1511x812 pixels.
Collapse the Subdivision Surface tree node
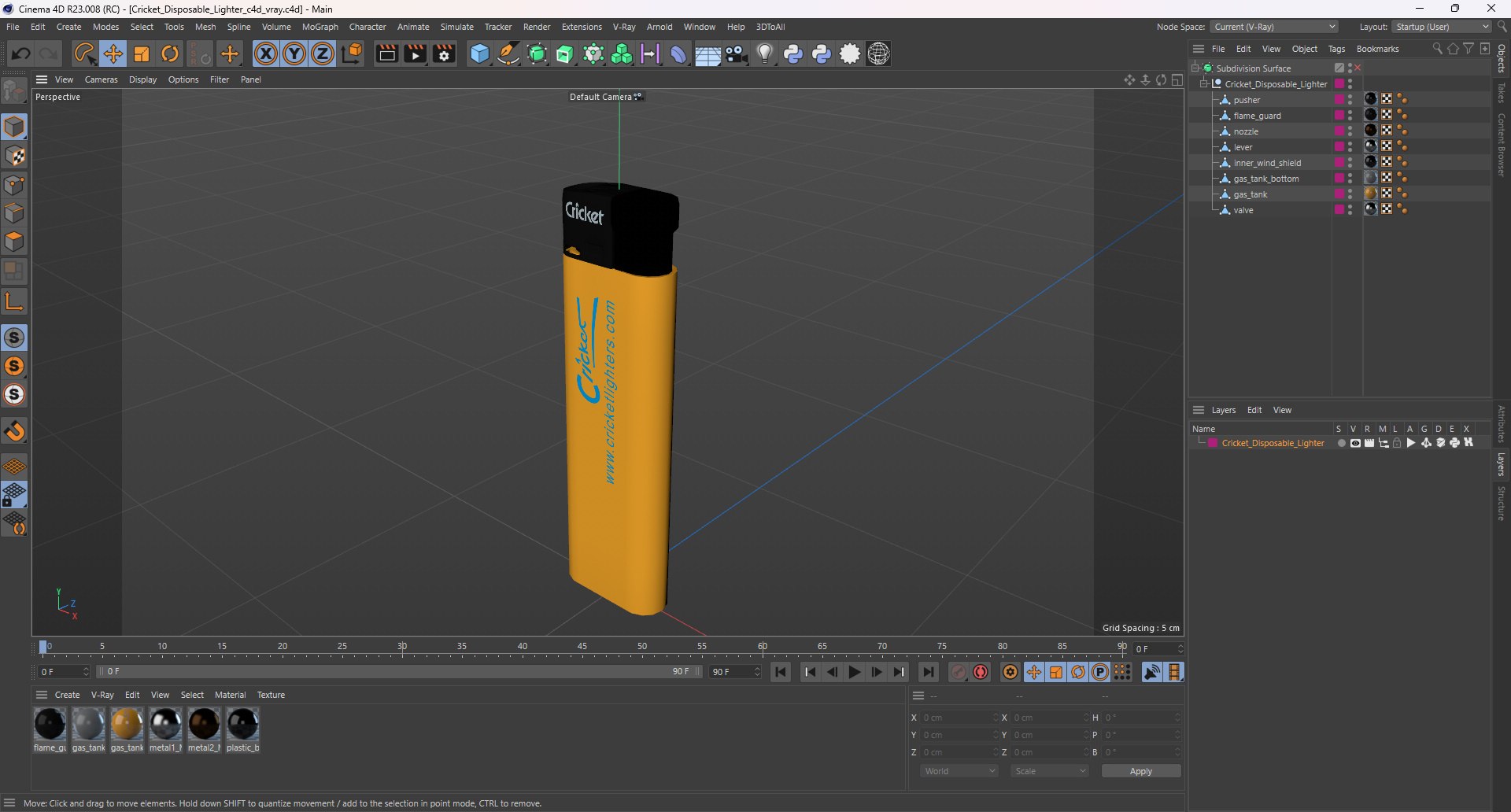pos(1195,68)
